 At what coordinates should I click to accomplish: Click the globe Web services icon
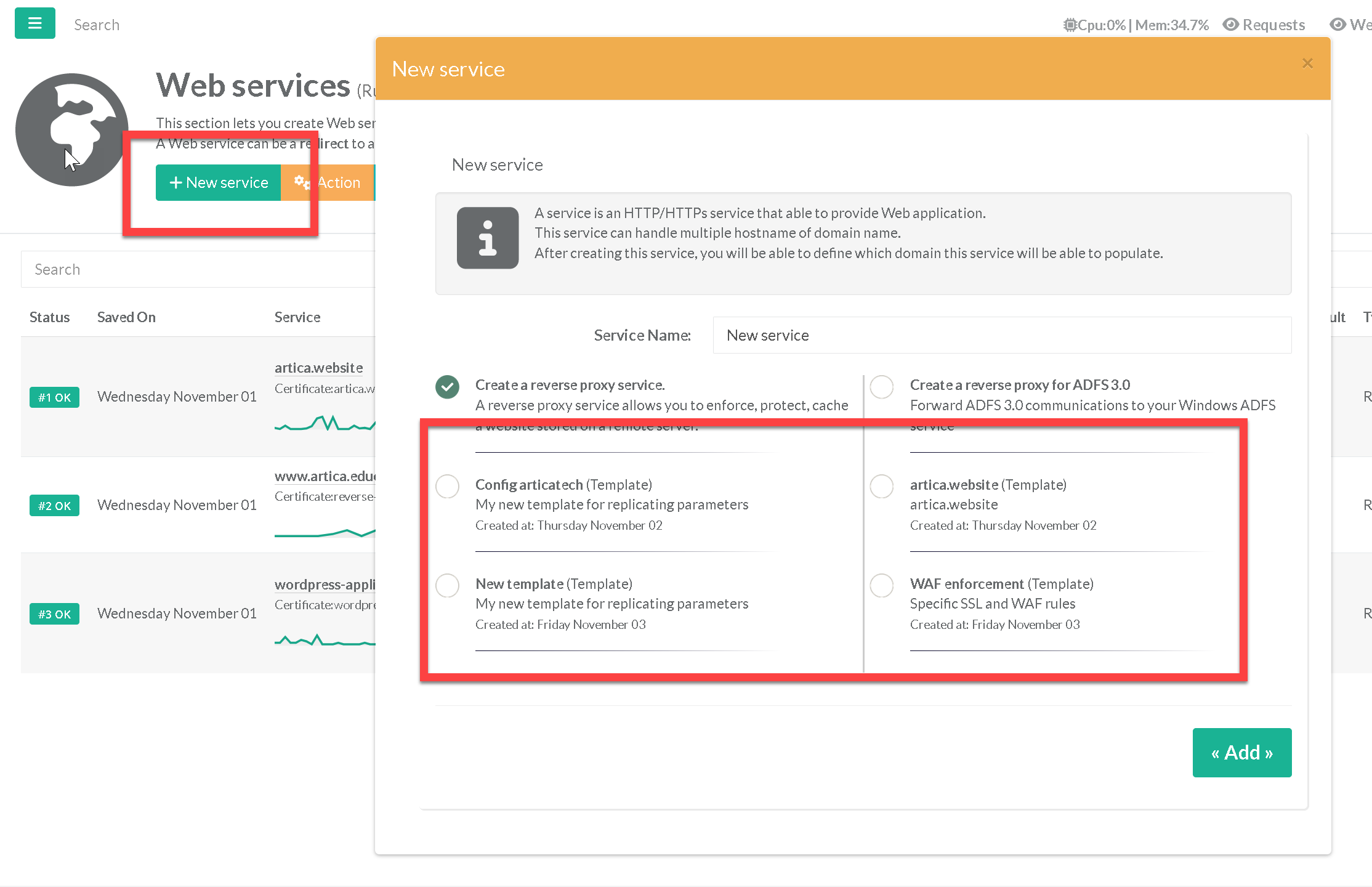72,130
